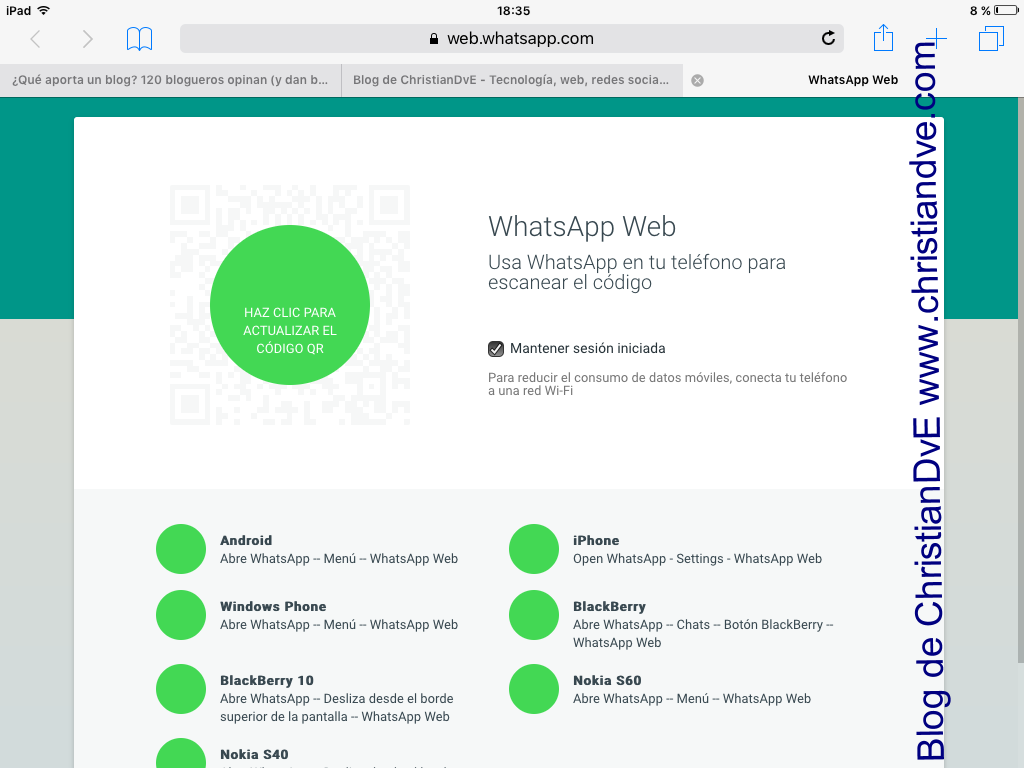Switch to the '¿Qué aporta un blog?' tab
The image size is (1024, 768).
[170, 80]
